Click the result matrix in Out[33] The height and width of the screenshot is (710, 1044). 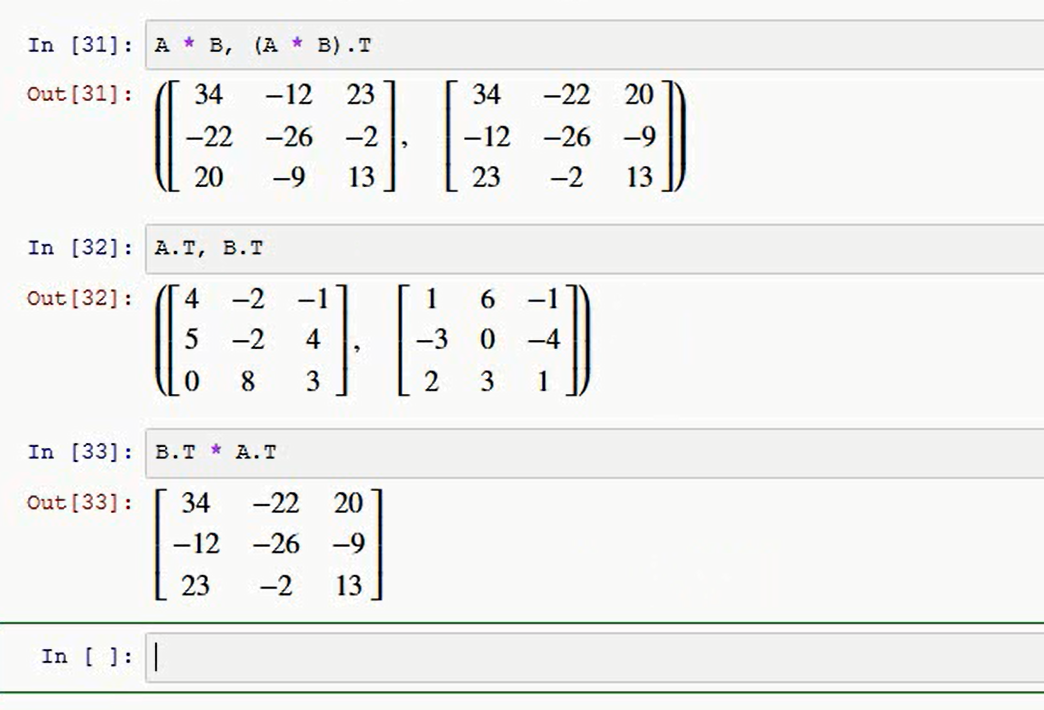point(269,544)
